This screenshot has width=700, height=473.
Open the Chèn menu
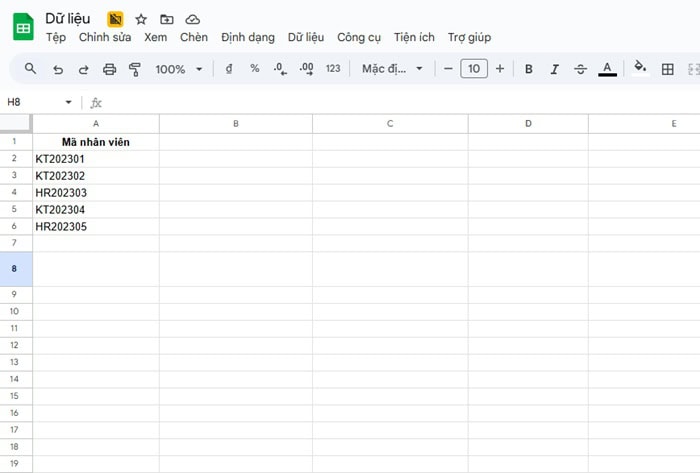tap(193, 37)
